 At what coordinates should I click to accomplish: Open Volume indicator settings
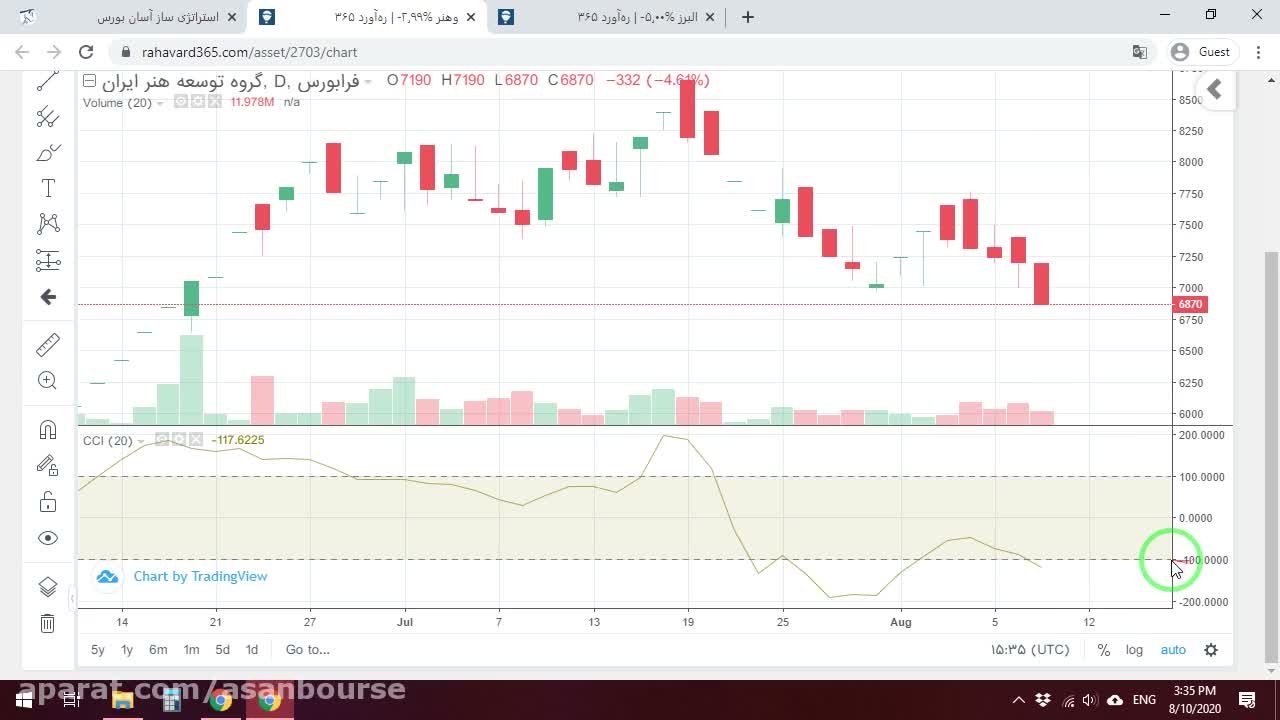point(198,102)
